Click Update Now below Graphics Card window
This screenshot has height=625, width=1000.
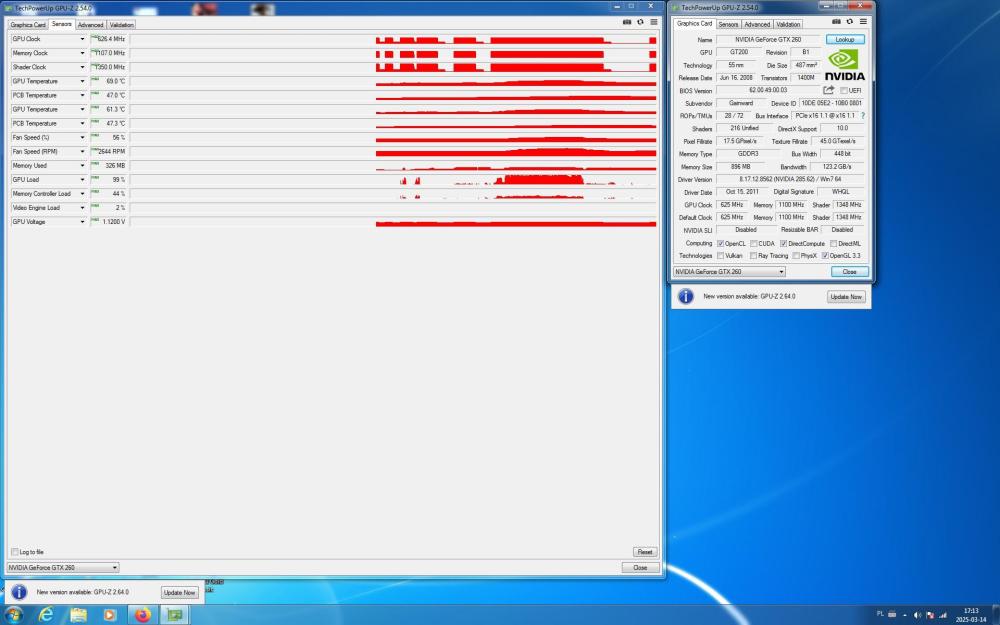[x=846, y=297]
